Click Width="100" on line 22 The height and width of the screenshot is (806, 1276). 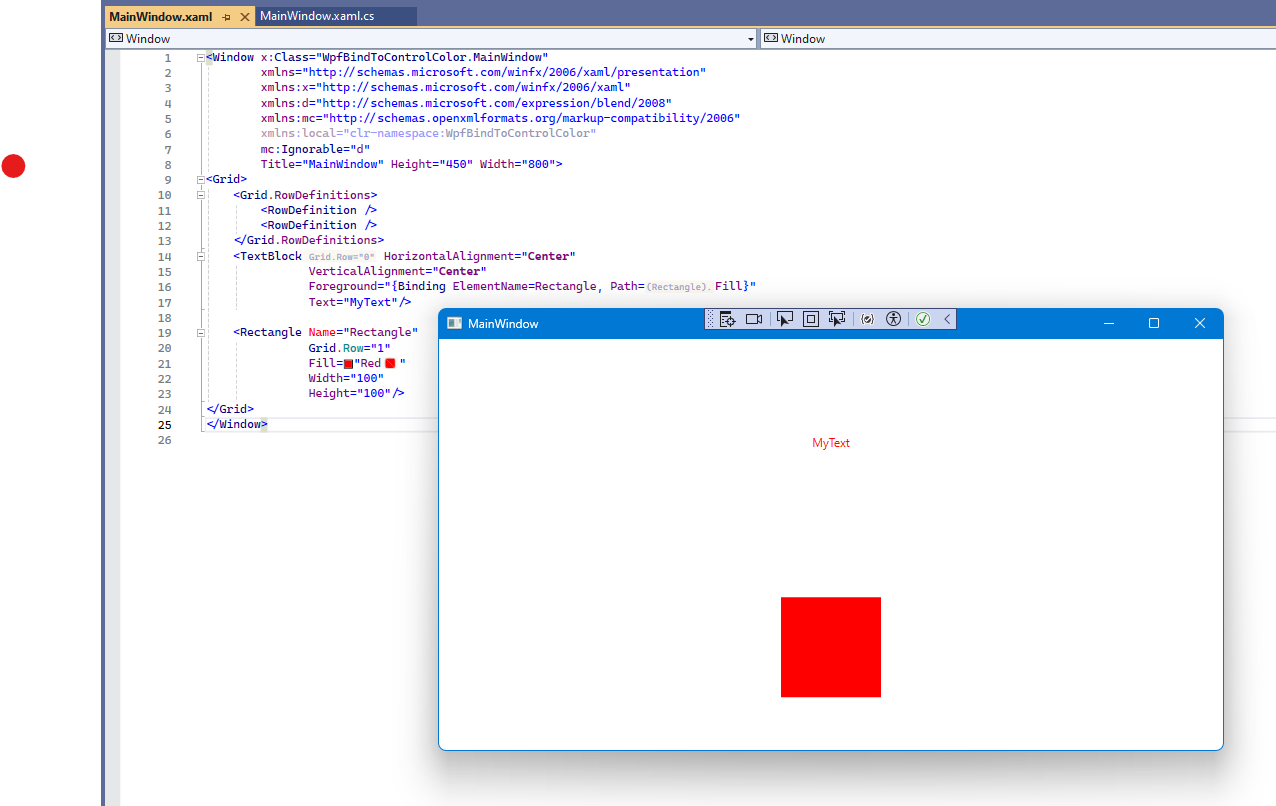(x=346, y=378)
